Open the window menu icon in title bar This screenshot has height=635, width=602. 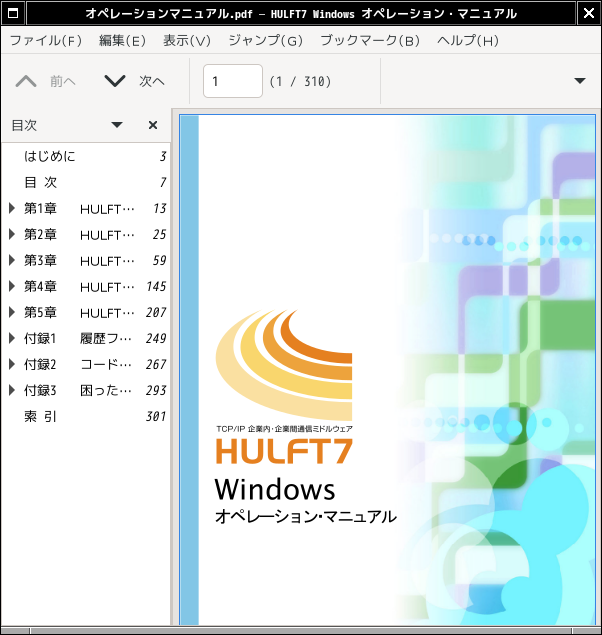coord(13,13)
